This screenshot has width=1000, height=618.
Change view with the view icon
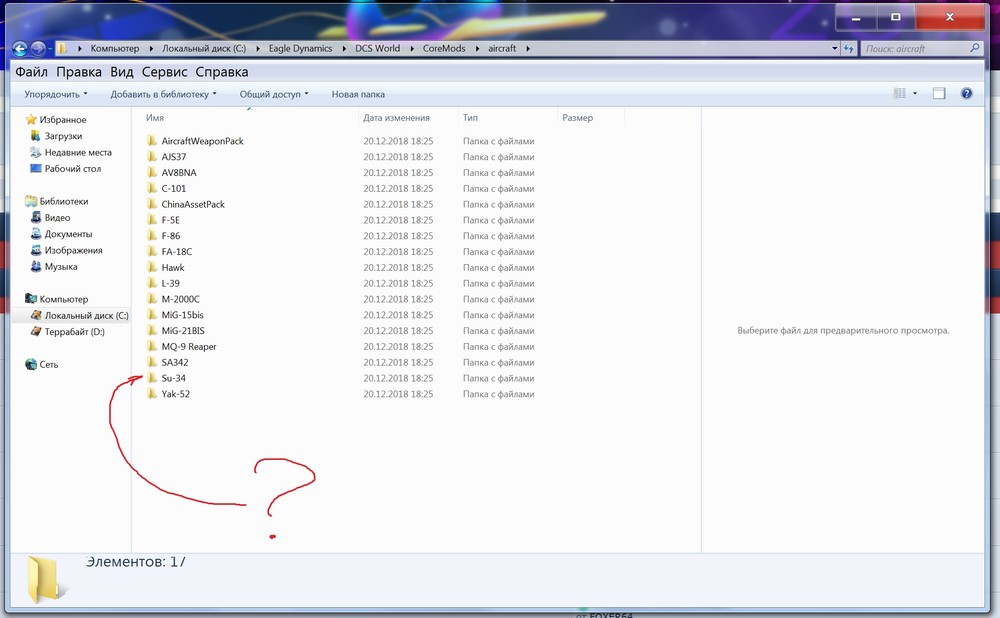899,94
